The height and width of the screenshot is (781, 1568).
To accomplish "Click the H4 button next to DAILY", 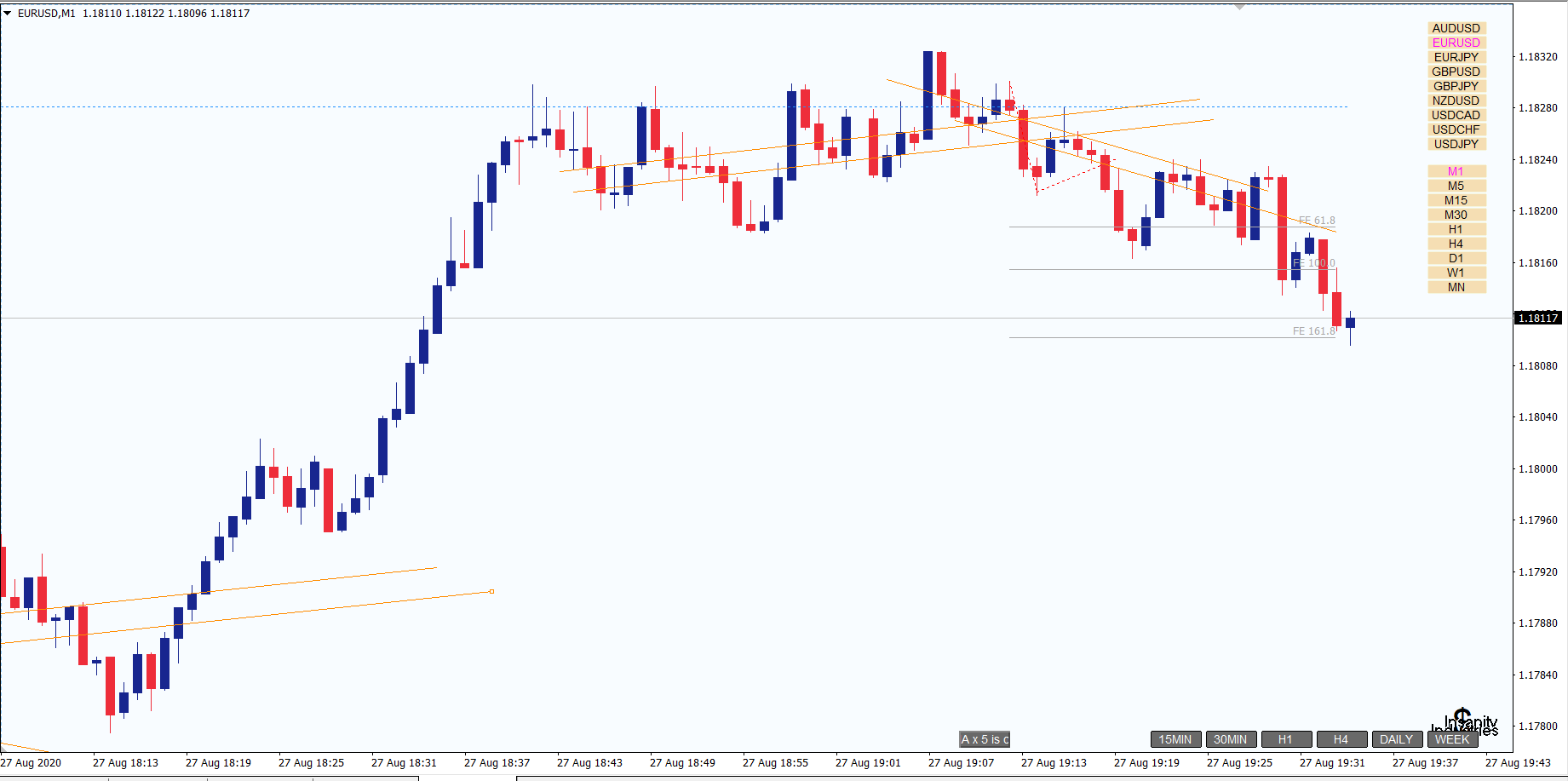I will pos(1341,739).
